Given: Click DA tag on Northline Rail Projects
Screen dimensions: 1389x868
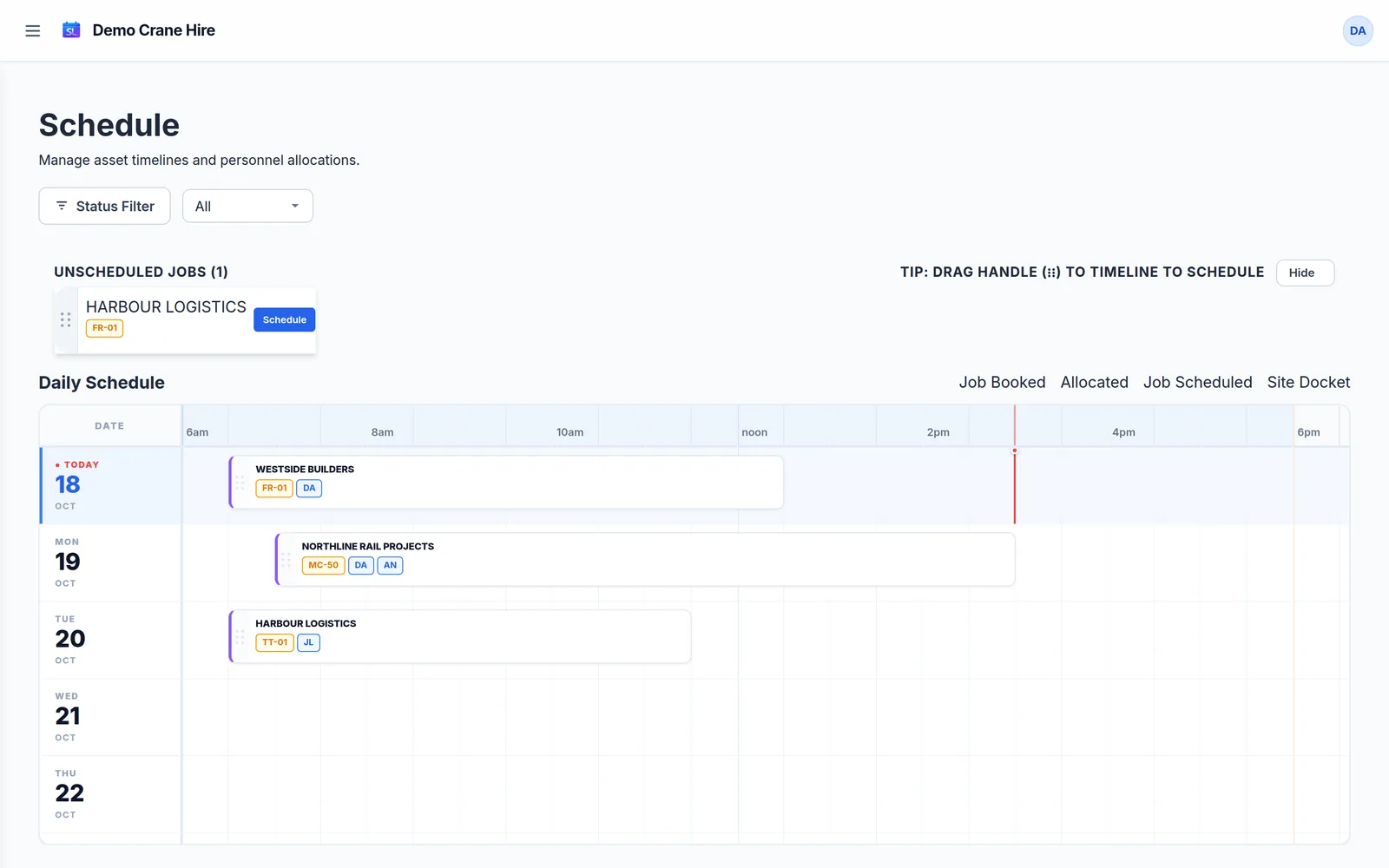Looking at the screenshot, I should [x=360, y=565].
